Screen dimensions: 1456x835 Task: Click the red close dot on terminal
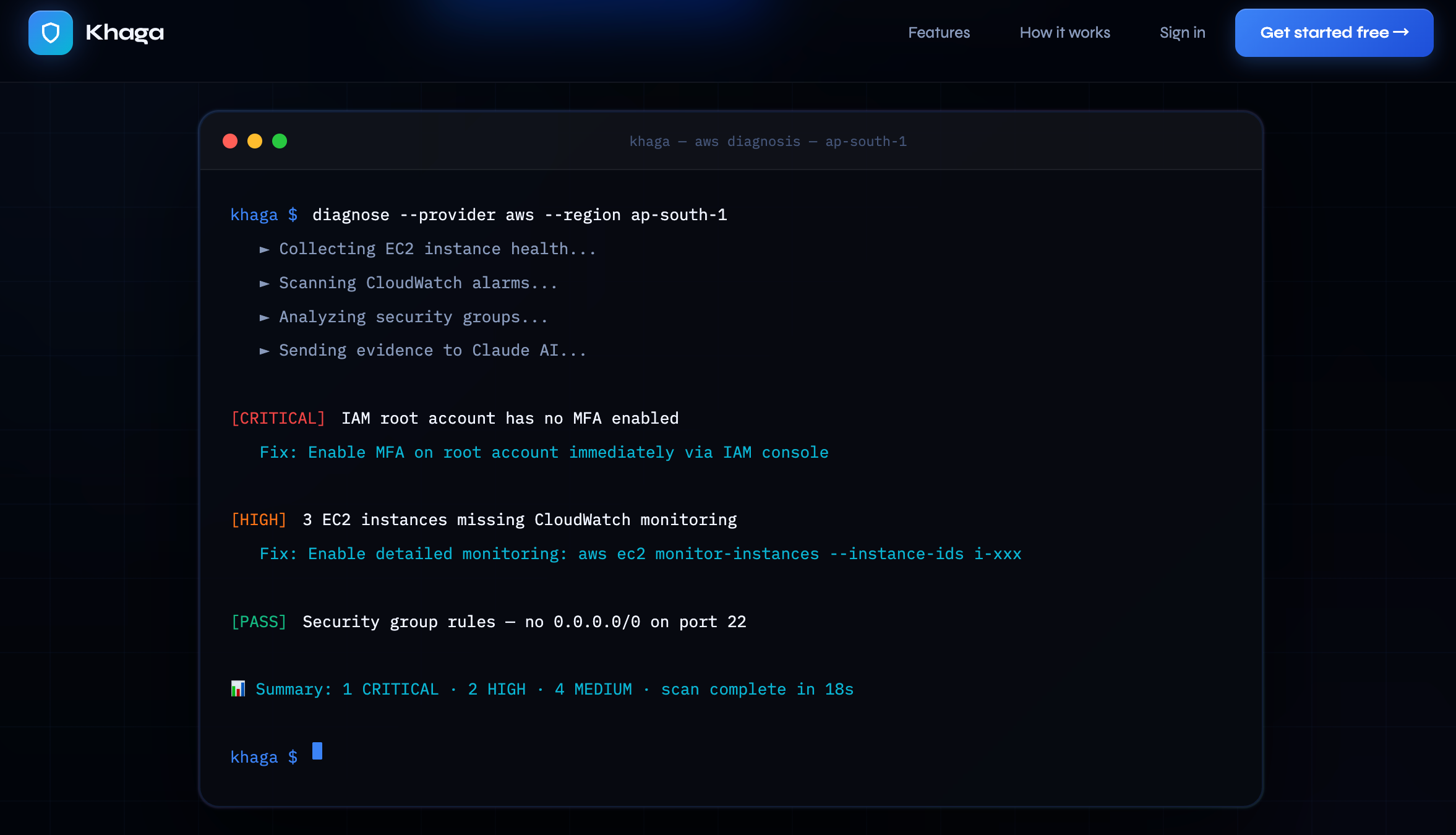click(x=230, y=141)
